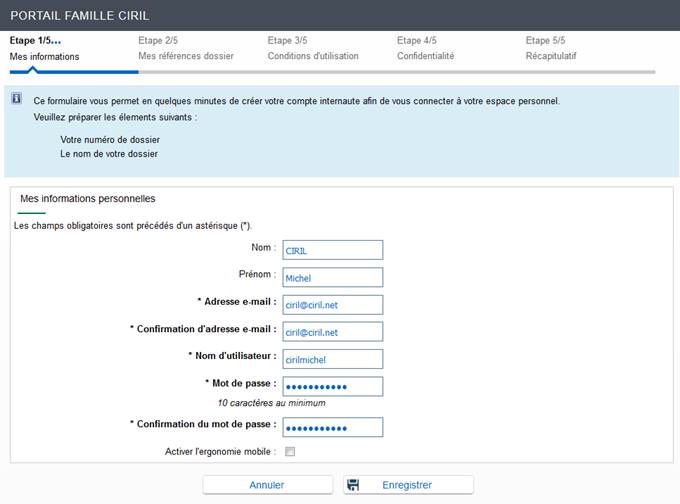Open Etape 3/5 Conditions d'utilisation step

pyautogui.click(x=313, y=49)
